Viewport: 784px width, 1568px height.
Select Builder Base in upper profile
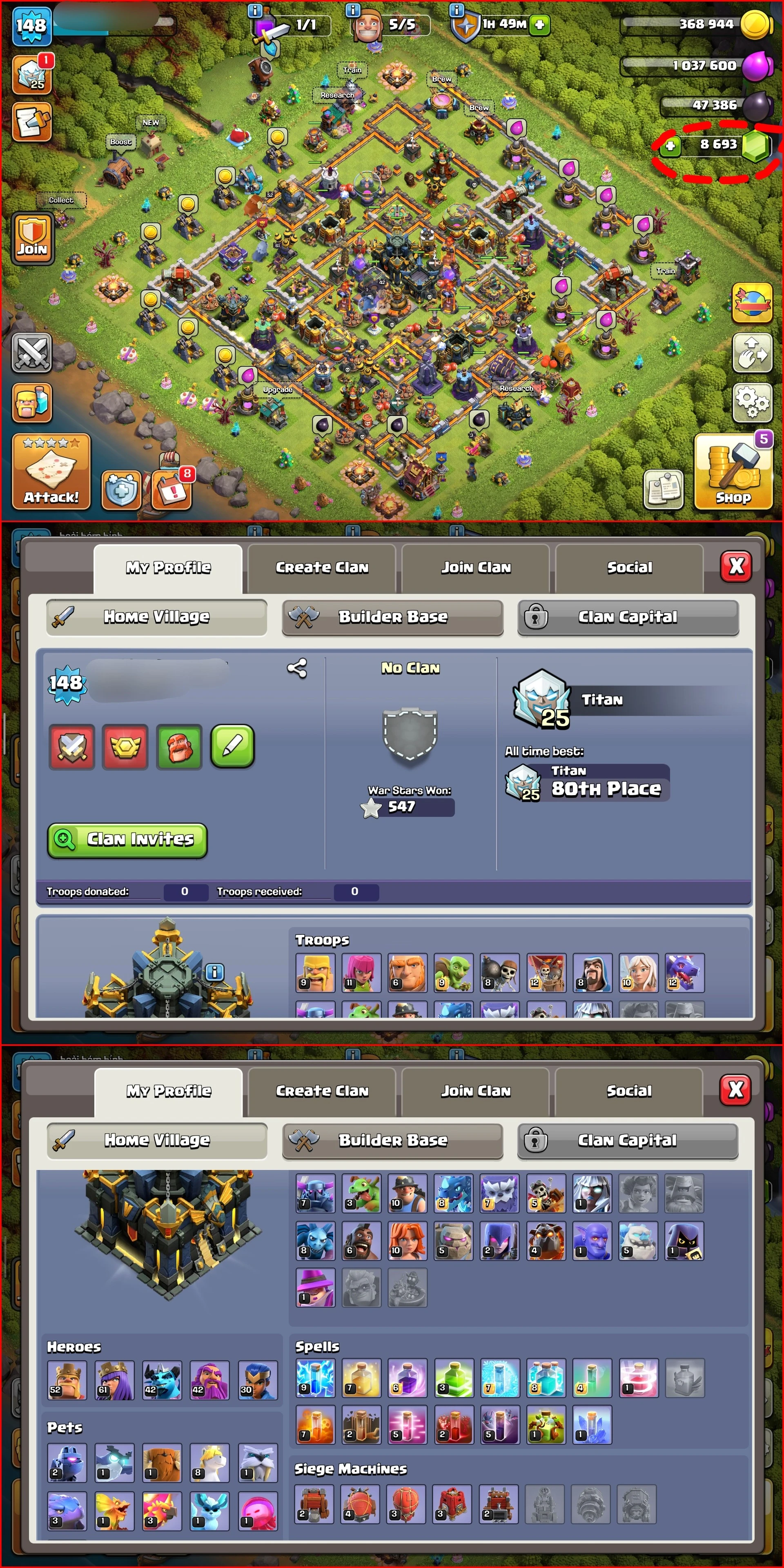tap(392, 617)
